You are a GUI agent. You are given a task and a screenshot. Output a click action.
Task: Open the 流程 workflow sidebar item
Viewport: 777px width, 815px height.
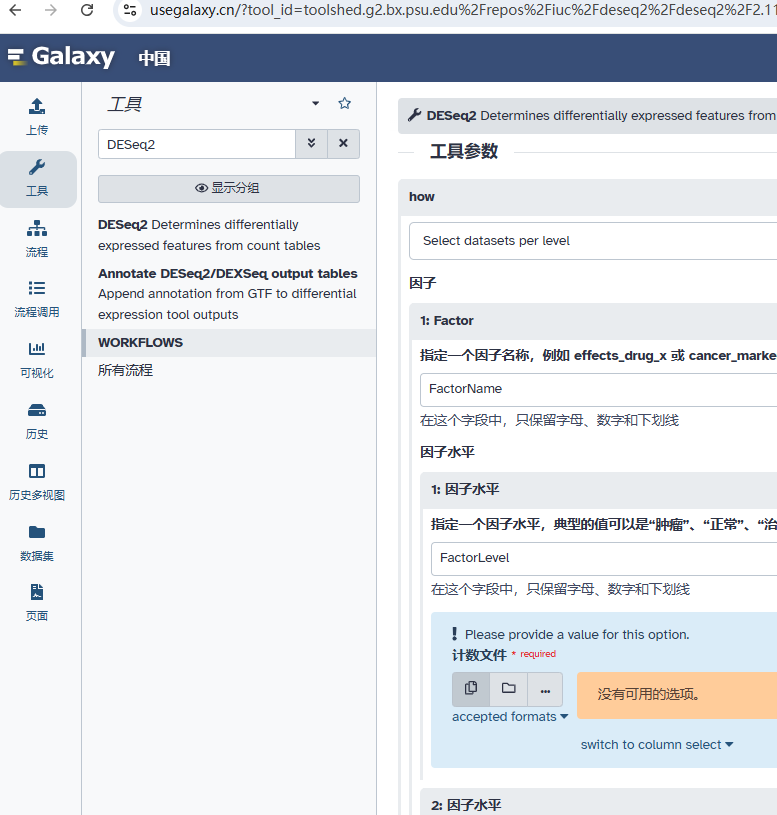coord(37,239)
